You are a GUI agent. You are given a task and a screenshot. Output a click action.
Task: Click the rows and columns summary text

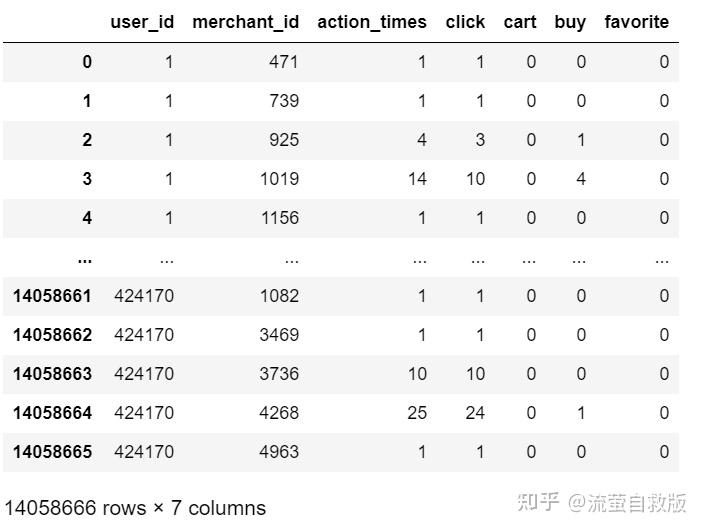[135, 508]
